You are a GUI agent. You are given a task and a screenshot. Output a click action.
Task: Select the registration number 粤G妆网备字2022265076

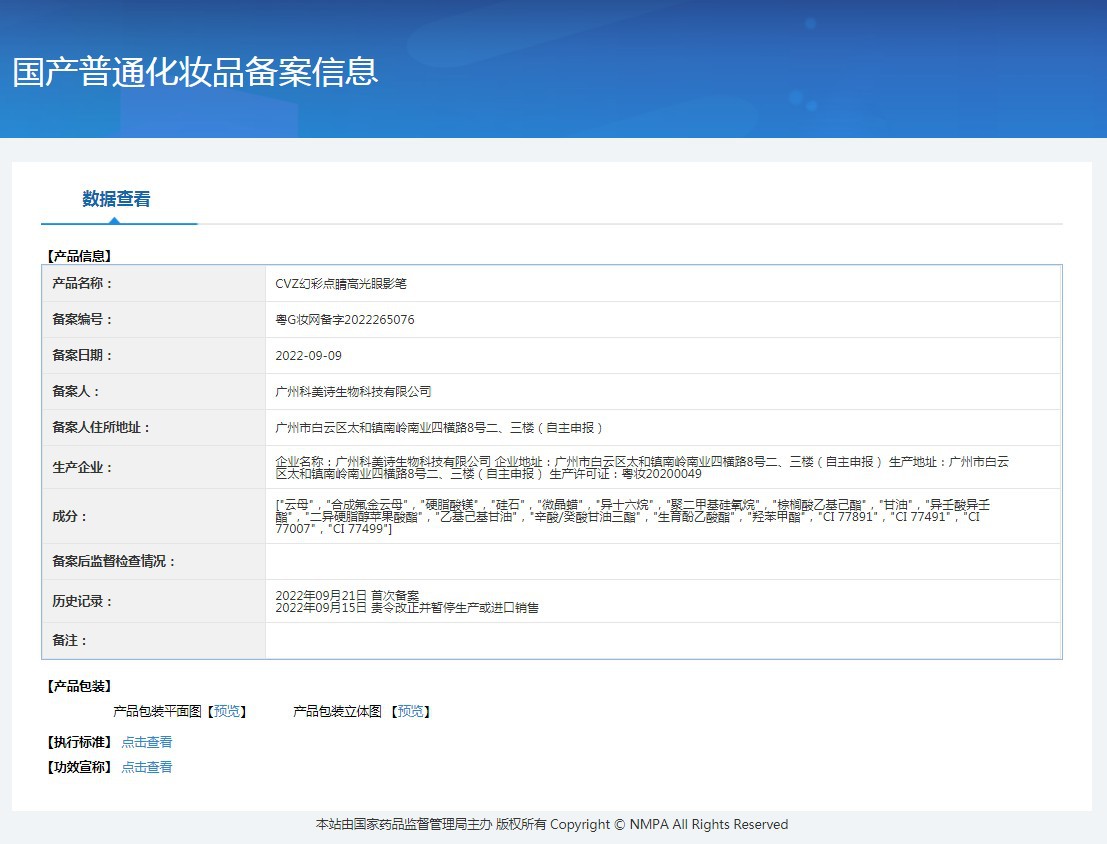[345, 320]
